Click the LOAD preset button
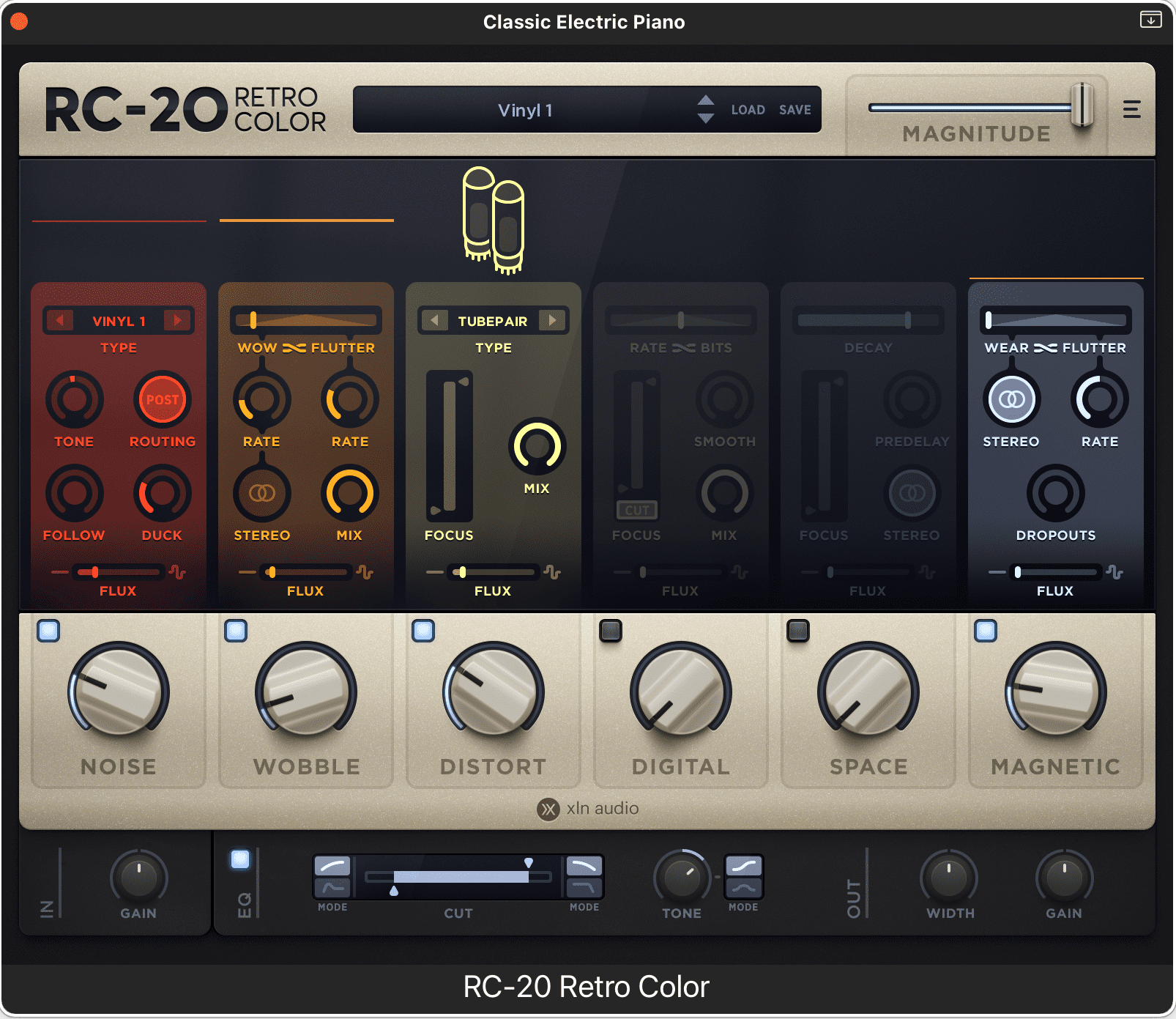This screenshot has height=1019, width=1176. pyautogui.click(x=748, y=110)
